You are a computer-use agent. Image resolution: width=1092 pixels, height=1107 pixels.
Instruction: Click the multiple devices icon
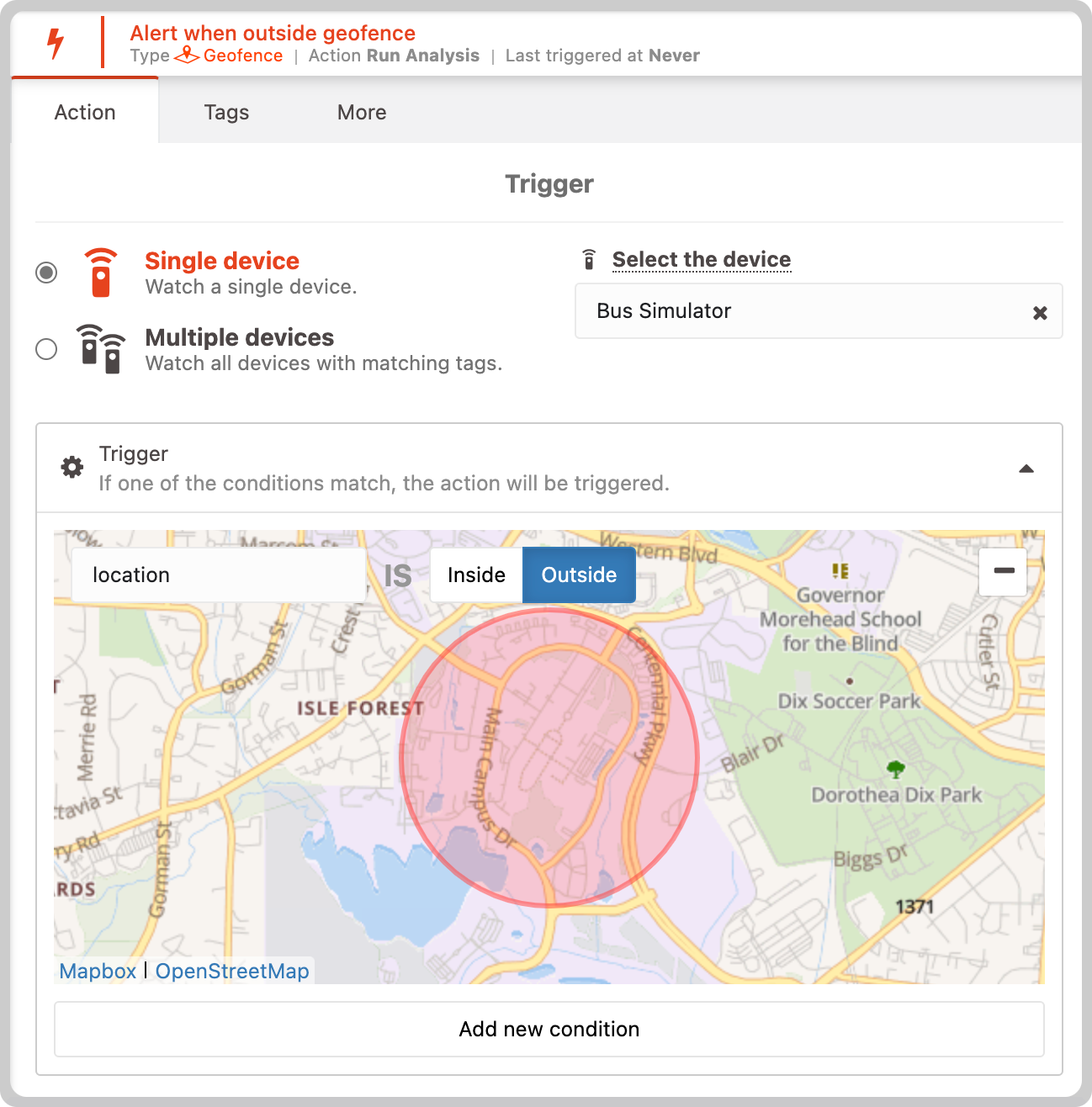point(101,349)
